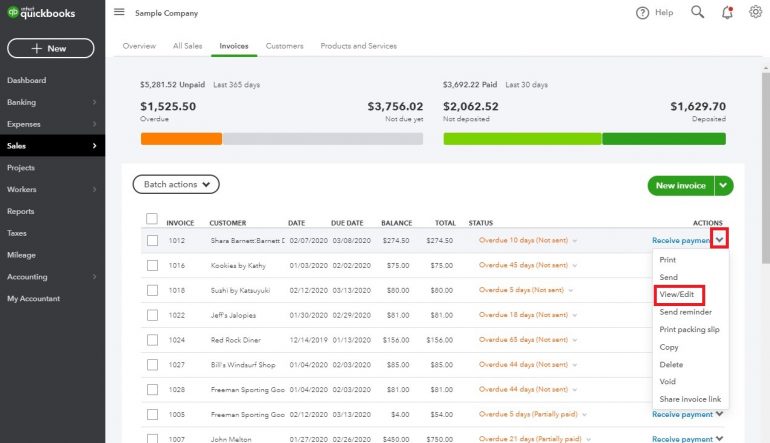770x443 pixels.
Task: Open the settings gear icon
Action: tap(755, 12)
